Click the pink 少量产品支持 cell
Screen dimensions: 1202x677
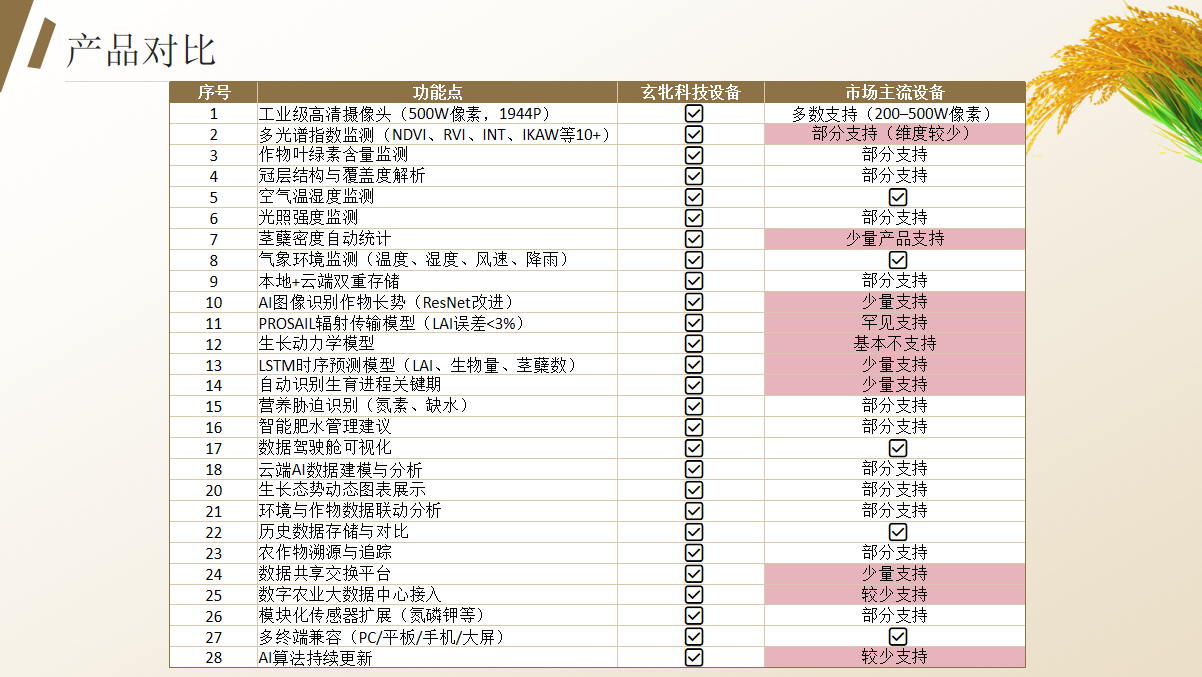coord(895,239)
